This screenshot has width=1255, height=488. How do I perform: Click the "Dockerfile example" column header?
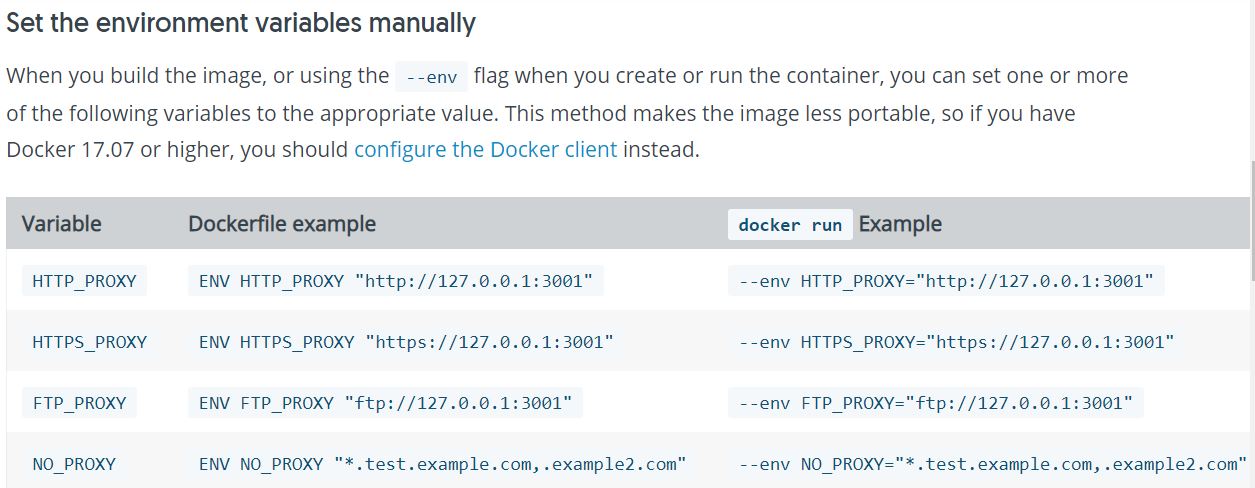click(282, 224)
